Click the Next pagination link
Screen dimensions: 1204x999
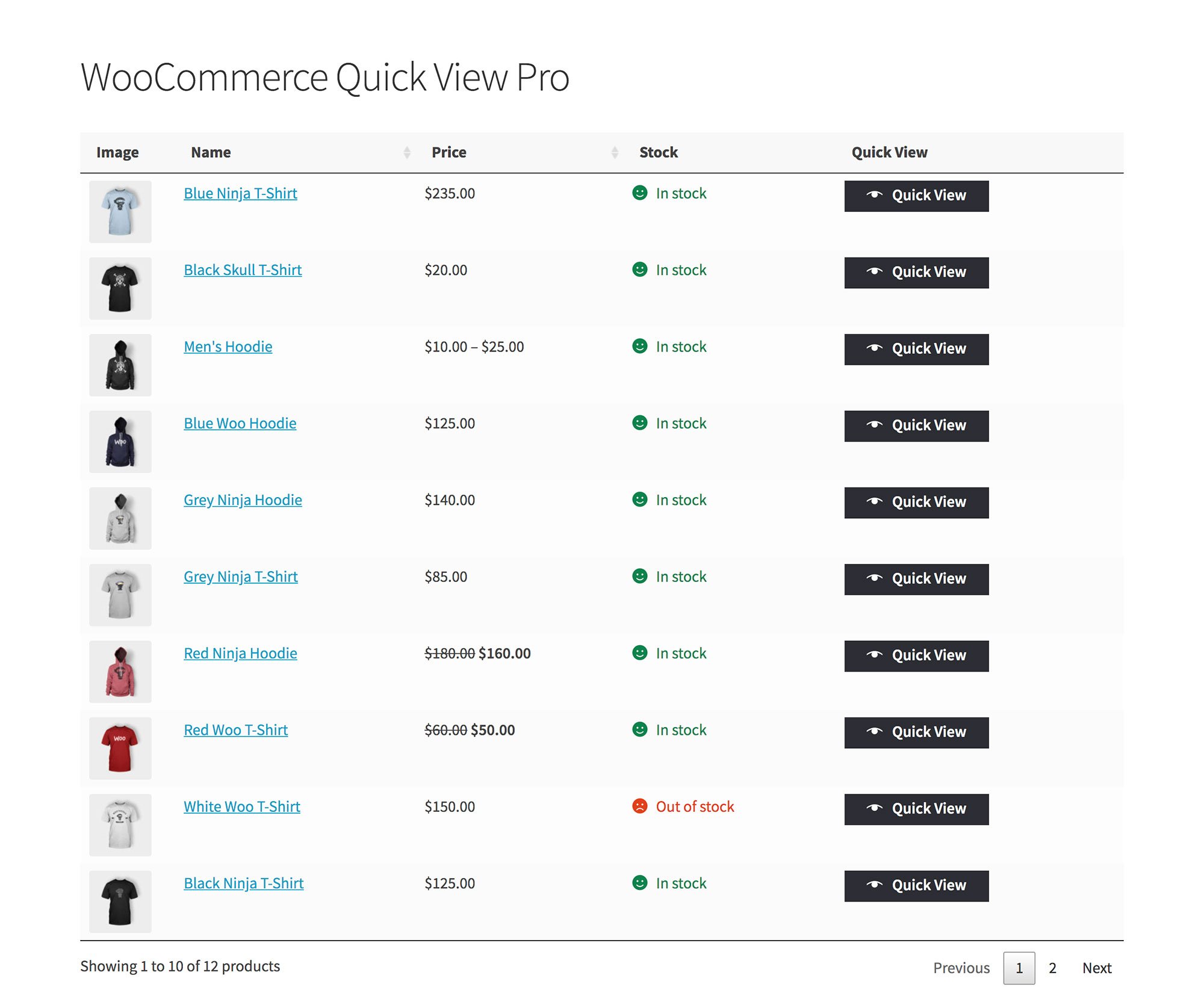coord(1096,968)
